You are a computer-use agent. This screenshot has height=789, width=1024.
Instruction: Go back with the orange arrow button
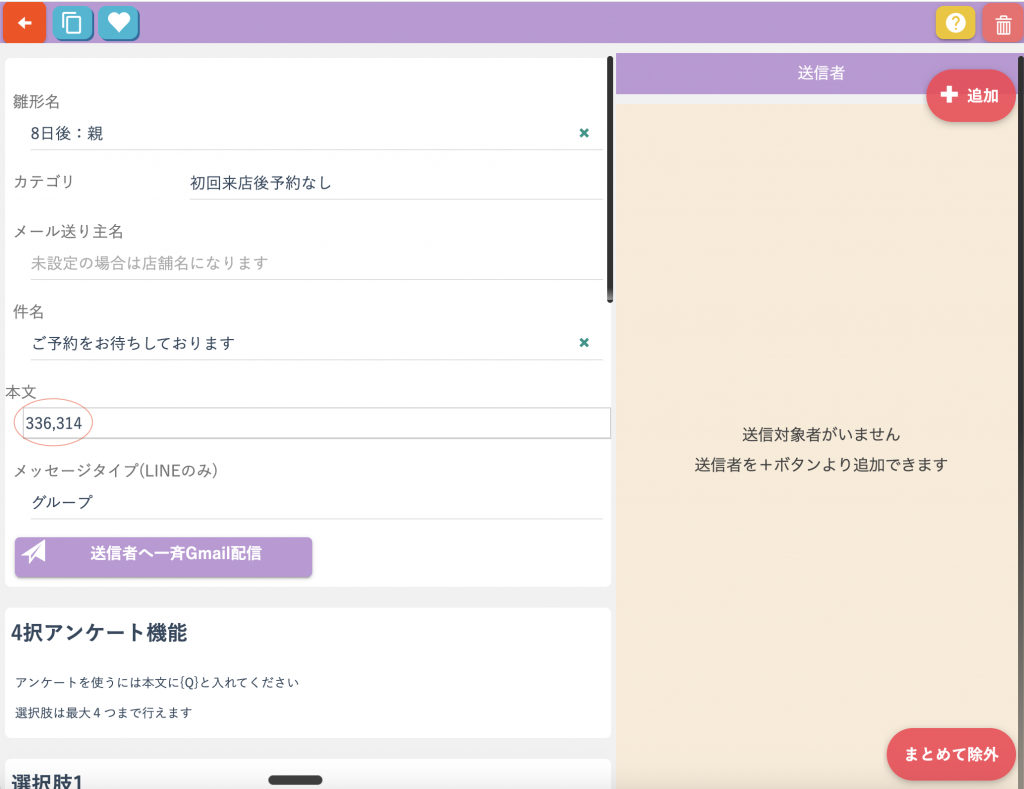coord(24,23)
